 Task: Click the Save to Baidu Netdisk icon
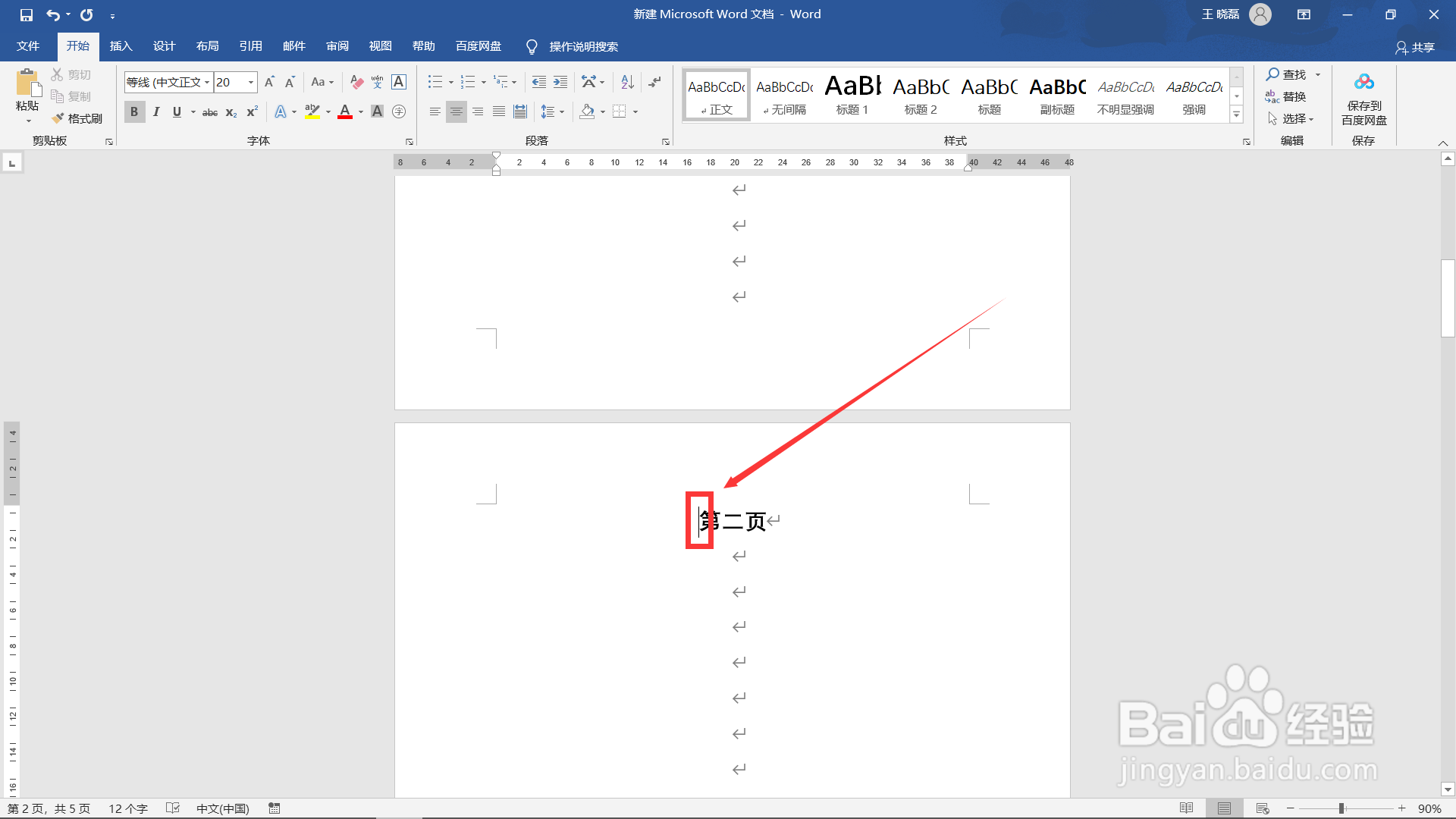tap(1363, 82)
